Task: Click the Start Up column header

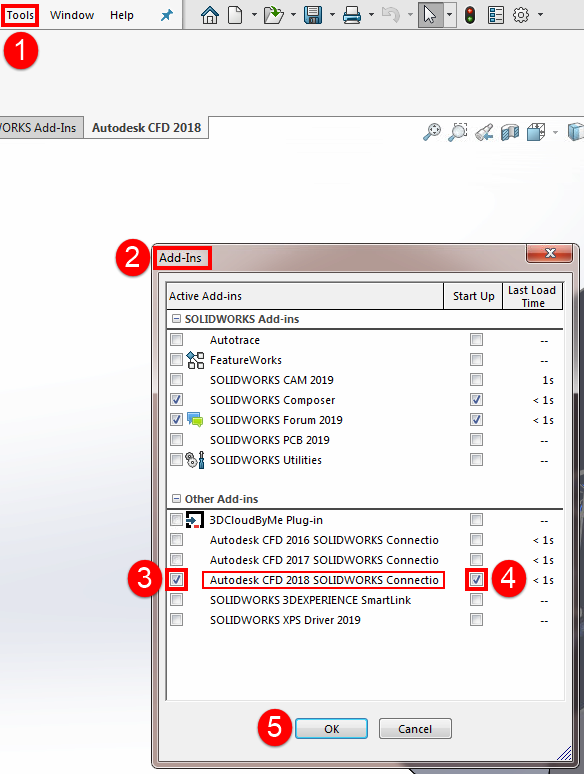Action: 473,296
